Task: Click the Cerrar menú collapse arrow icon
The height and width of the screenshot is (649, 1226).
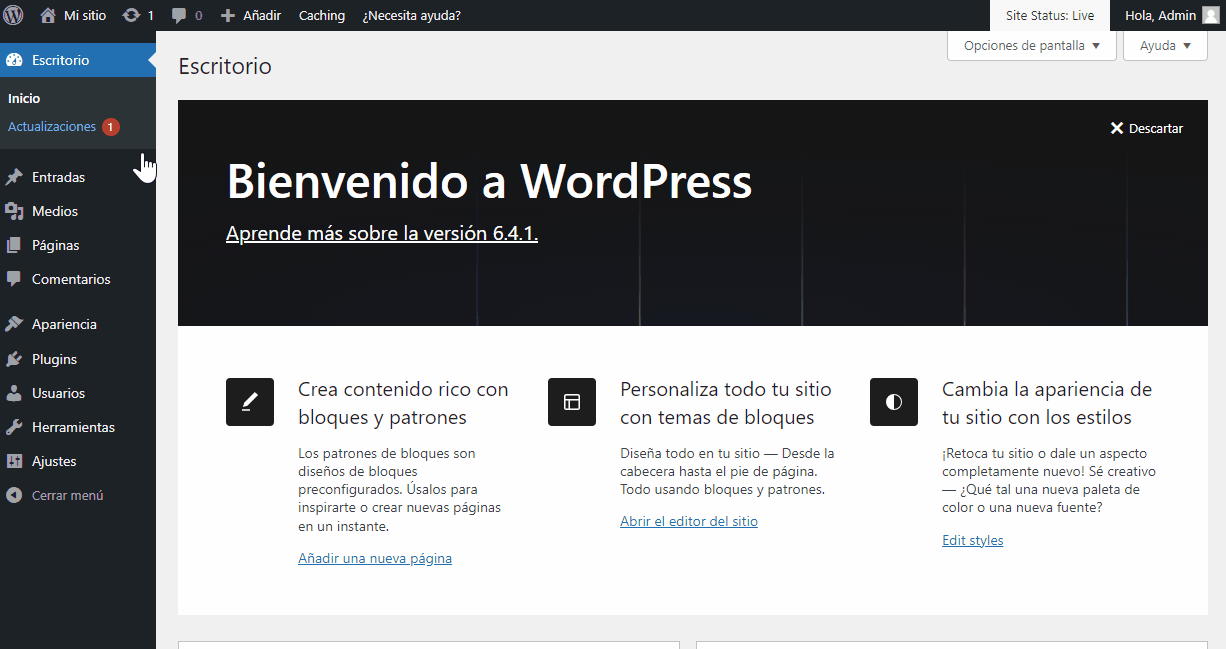Action: (x=14, y=495)
